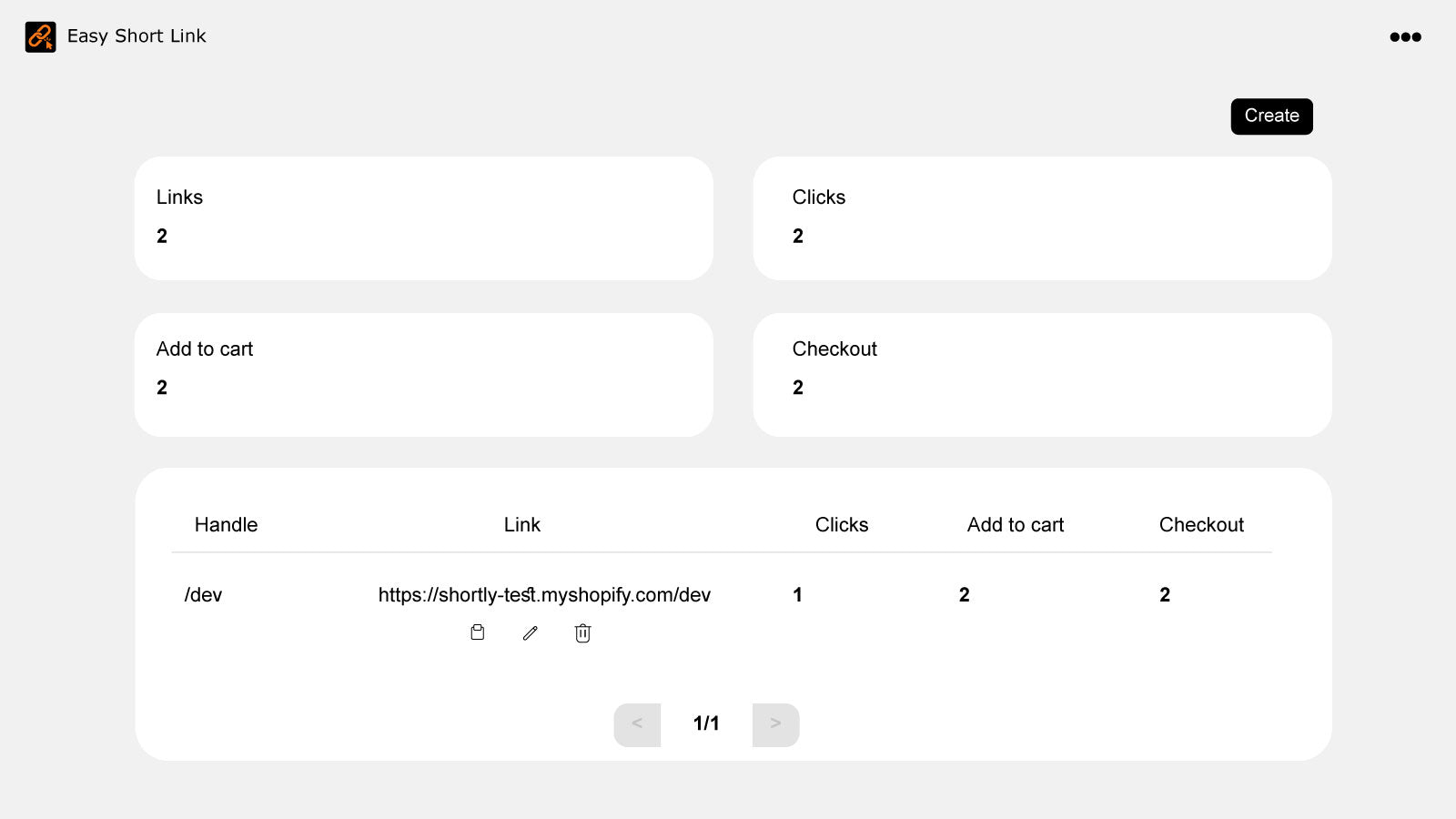This screenshot has height=819, width=1456.
Task: Click the Clicks column header in table
Action: tap(842, 525)
